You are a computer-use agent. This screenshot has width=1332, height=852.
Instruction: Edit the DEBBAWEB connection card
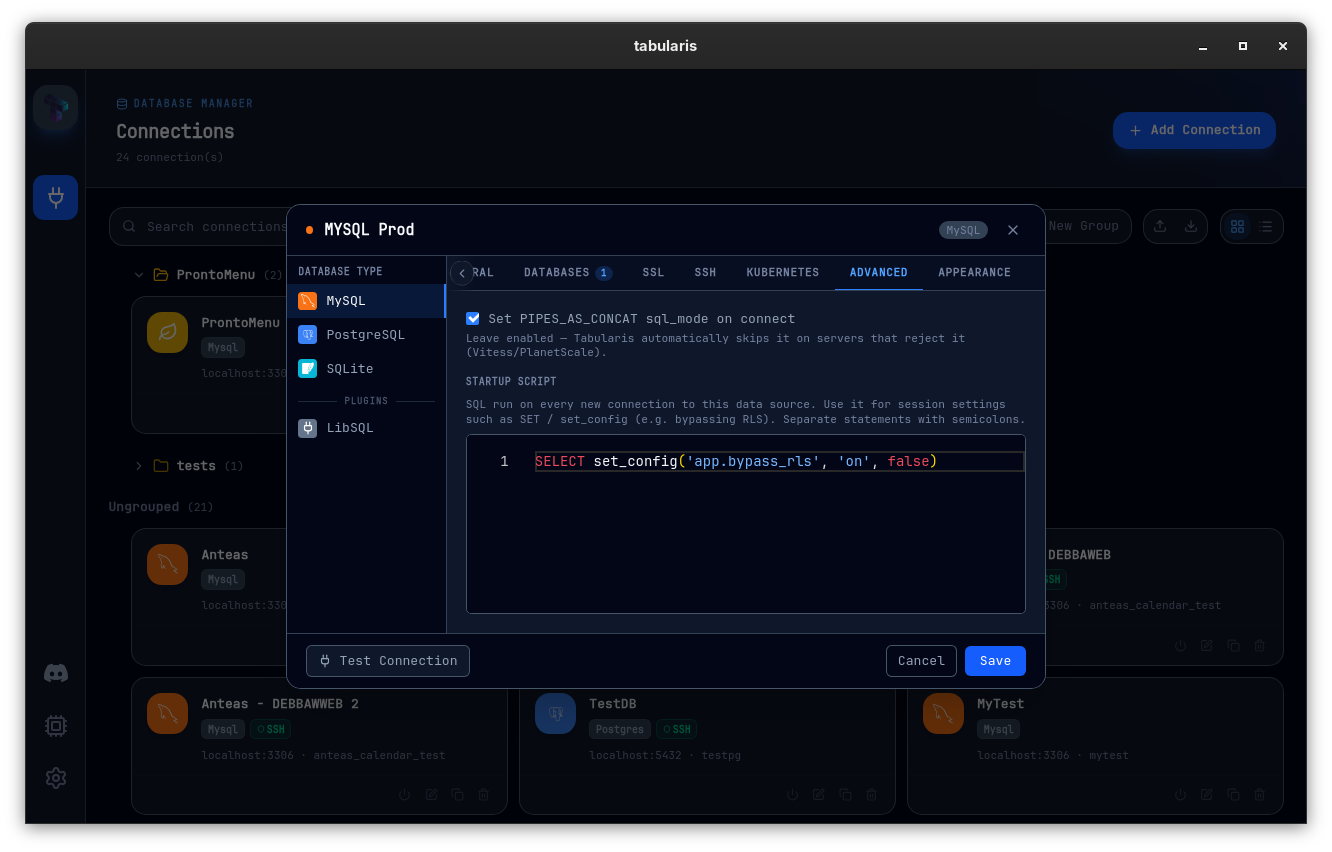1207,646
